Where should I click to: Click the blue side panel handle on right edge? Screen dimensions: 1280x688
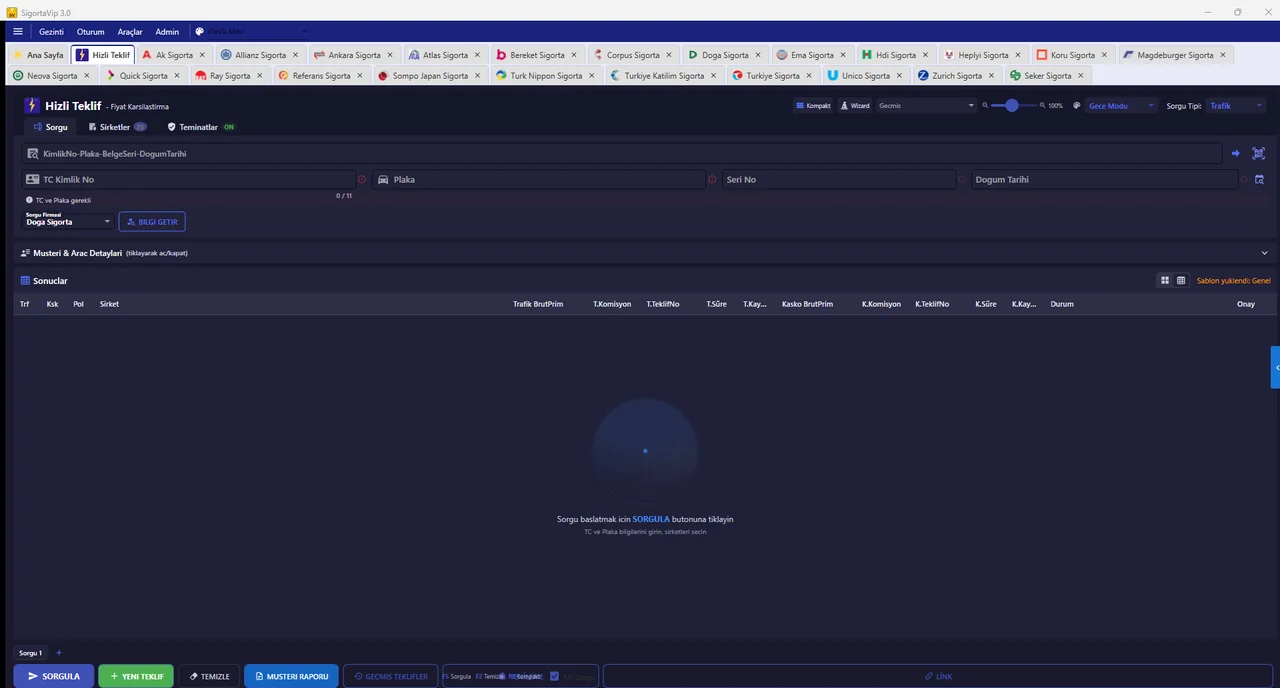[1275, 367]
